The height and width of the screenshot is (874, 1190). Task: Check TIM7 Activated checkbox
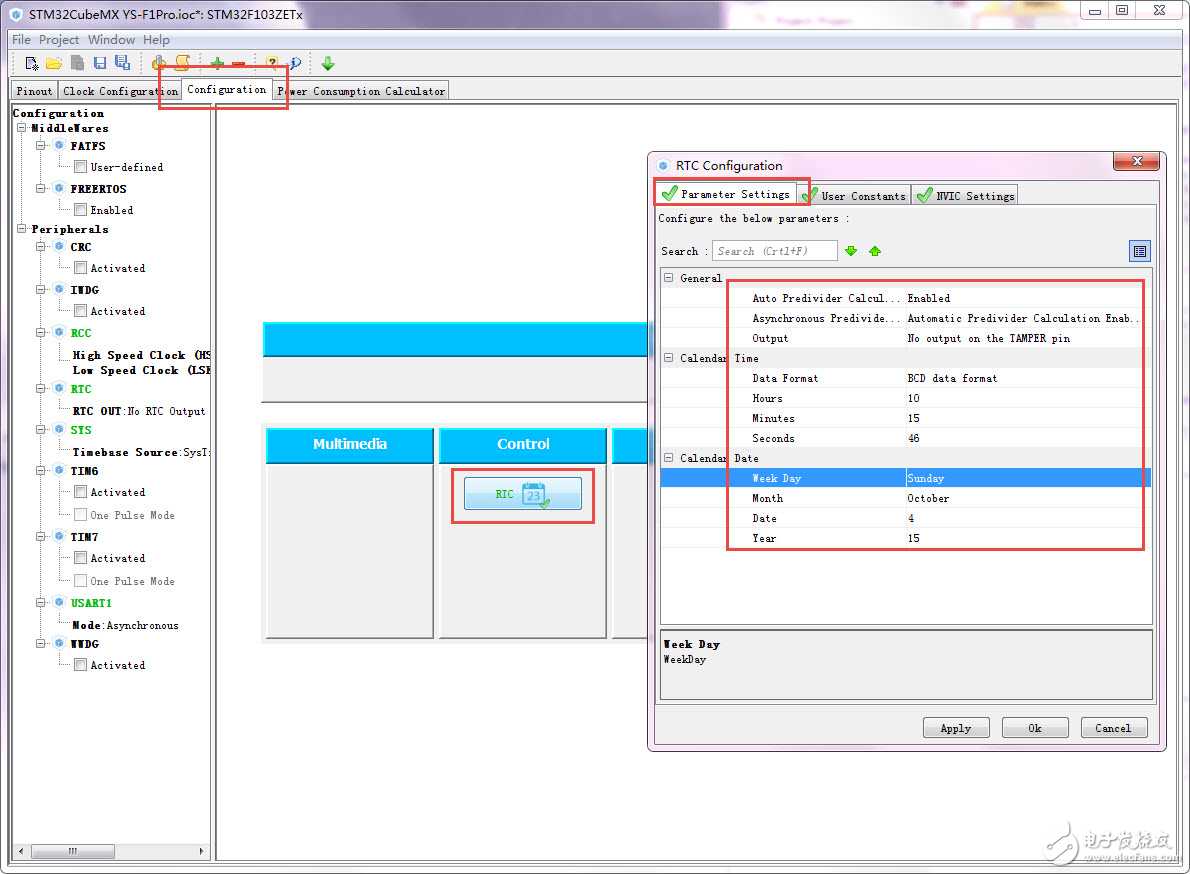(80, 558)
